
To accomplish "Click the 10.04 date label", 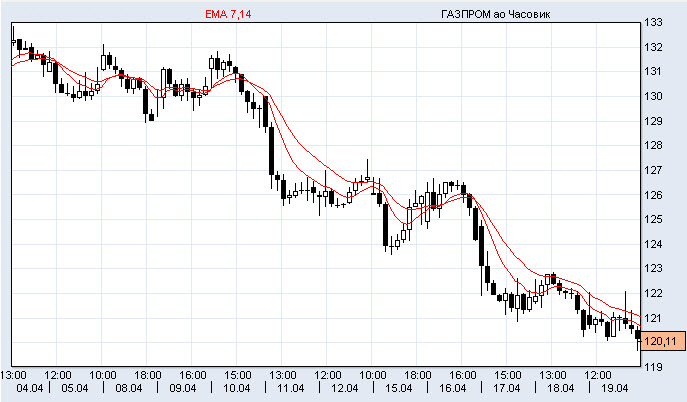I will click(237, 388).
